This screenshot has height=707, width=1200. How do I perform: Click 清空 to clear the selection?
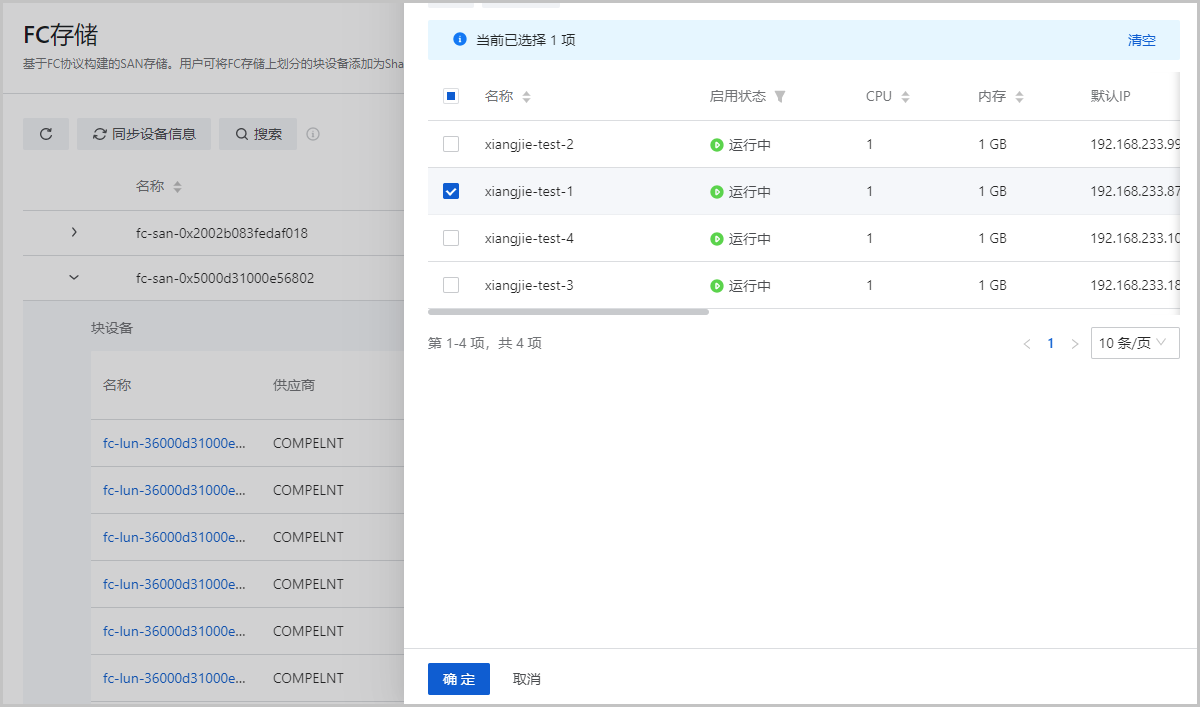coord(1141,40)
